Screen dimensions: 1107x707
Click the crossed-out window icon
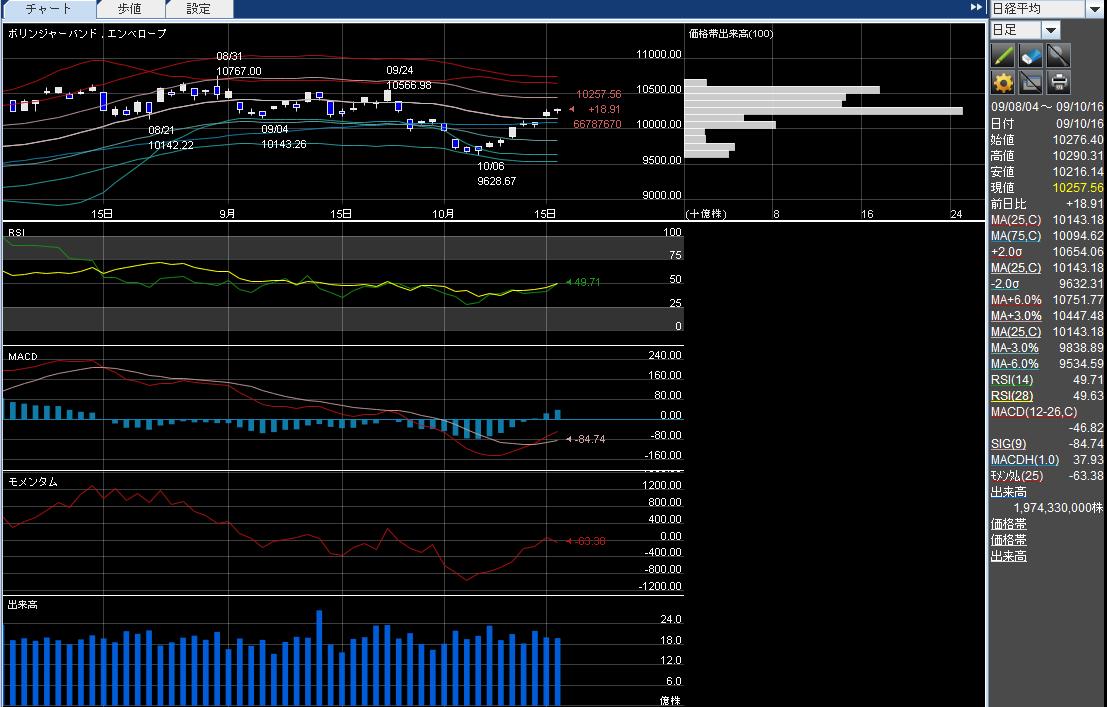[x=1031, y=82]
